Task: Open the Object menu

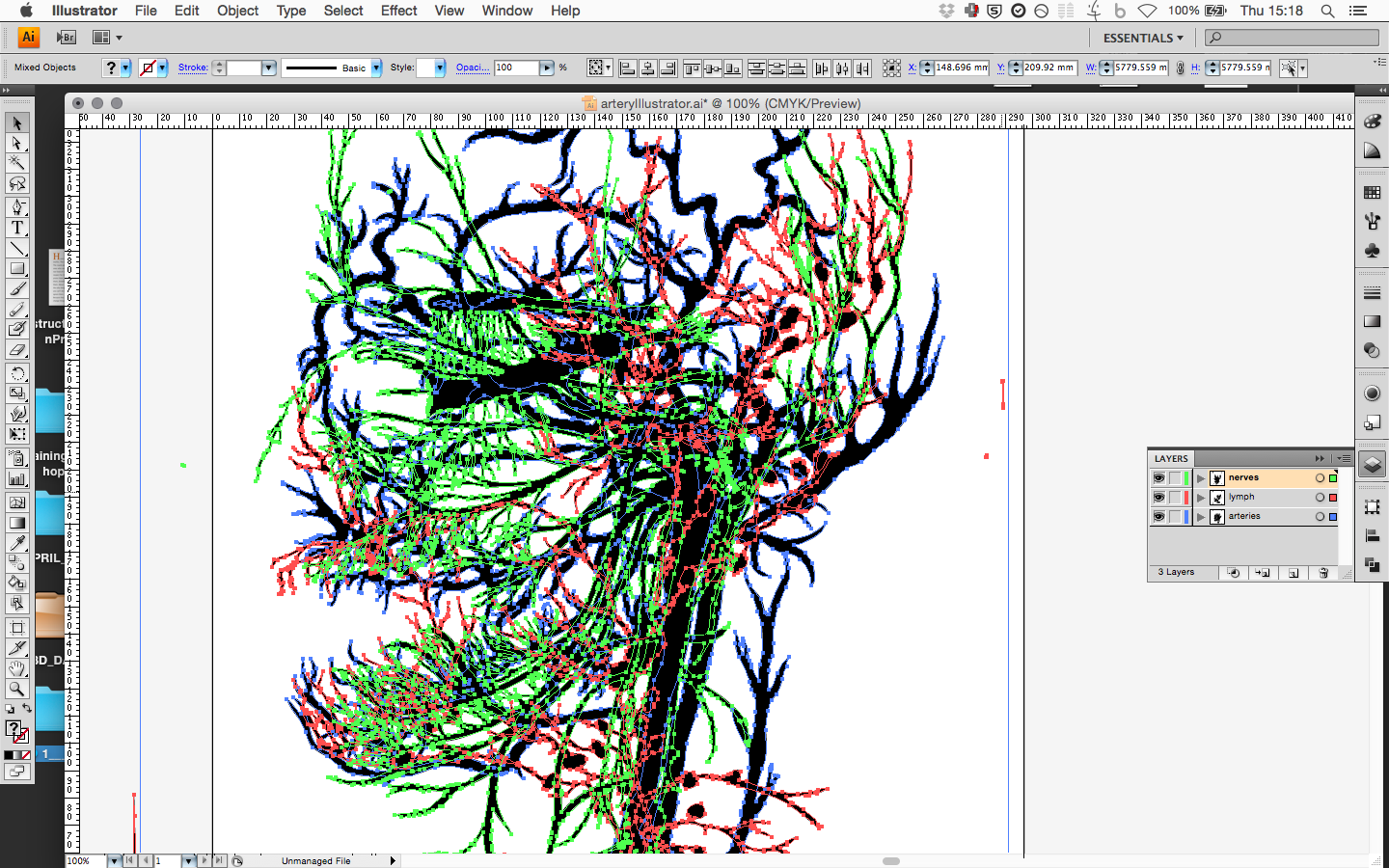Action: [x=237, y=11]
